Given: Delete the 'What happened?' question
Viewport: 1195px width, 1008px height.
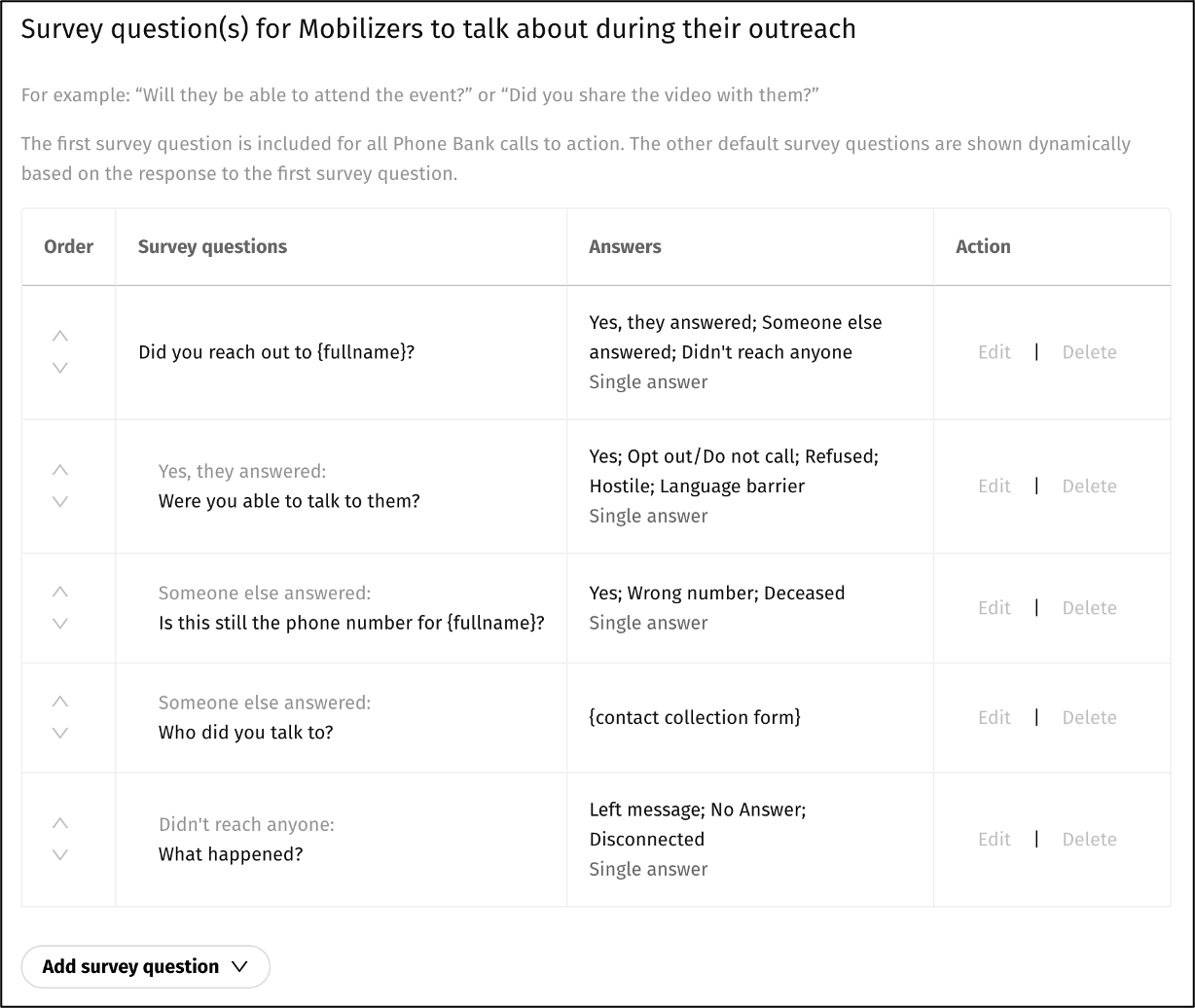Looking at the screenshot, I should [x=1089, y=840].
